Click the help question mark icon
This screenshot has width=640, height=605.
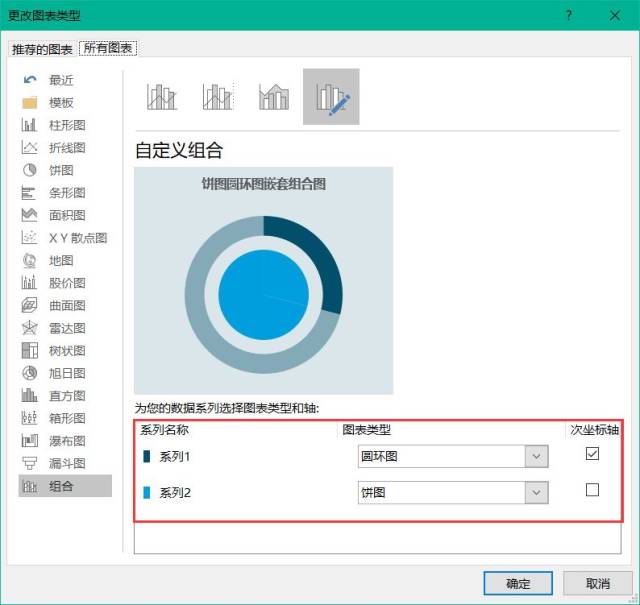coord(569,16)
